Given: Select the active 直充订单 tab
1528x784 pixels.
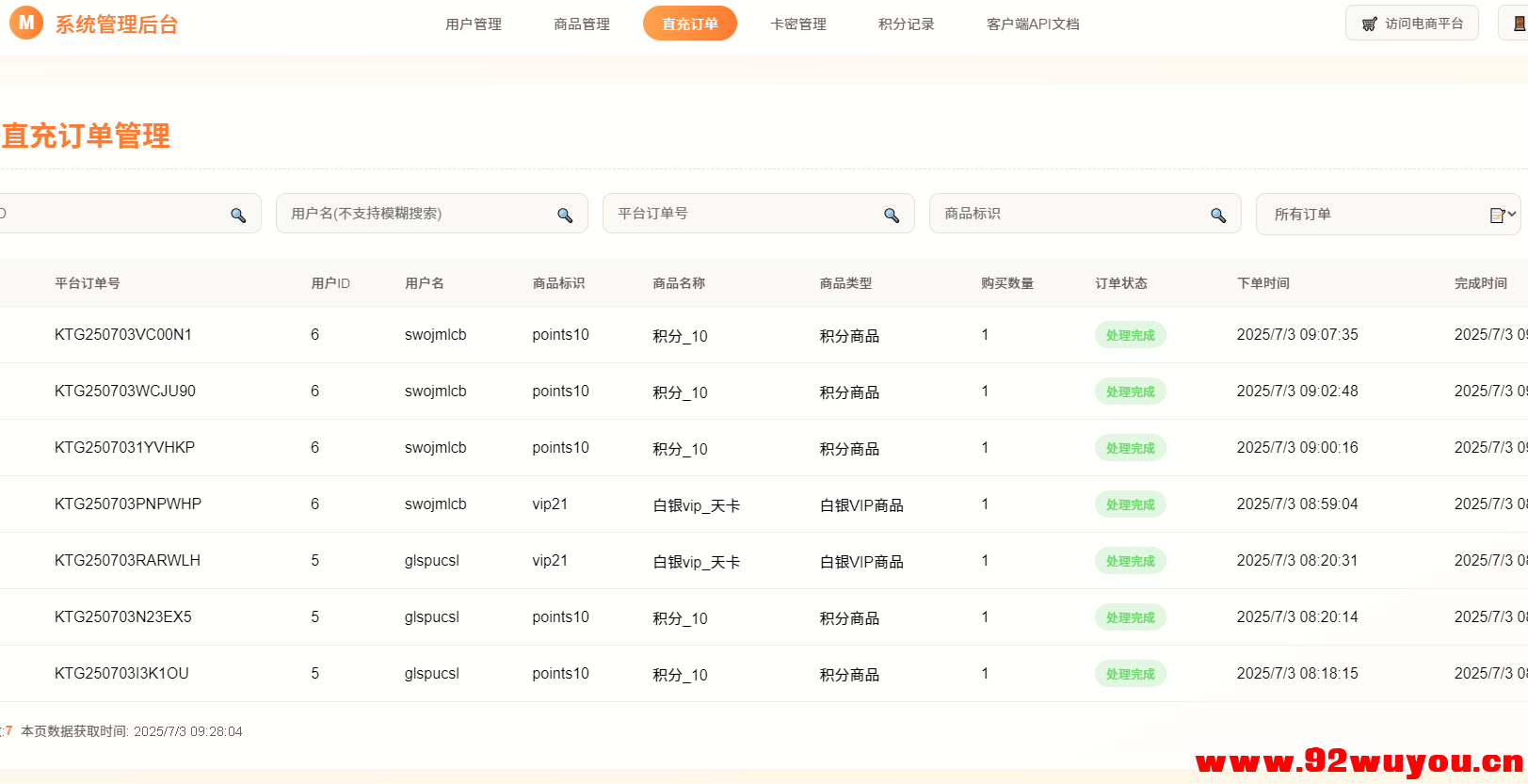Looking at the screenshot, I should click(690, 24).
